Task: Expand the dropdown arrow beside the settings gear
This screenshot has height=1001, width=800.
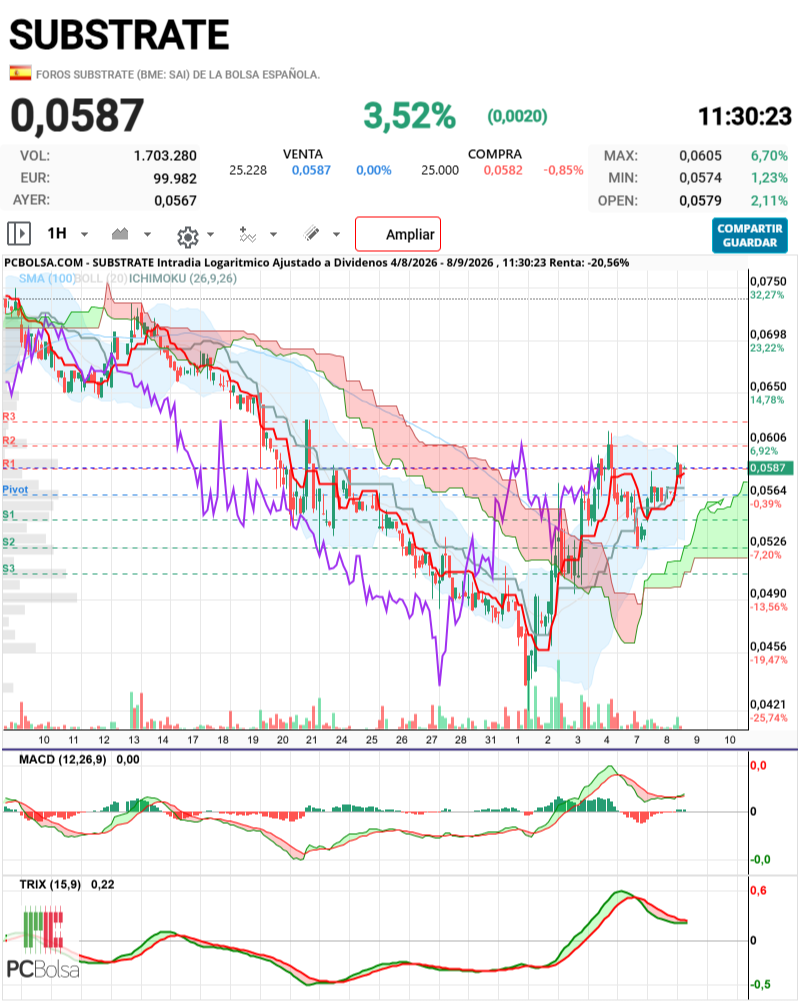Action: 211,234
